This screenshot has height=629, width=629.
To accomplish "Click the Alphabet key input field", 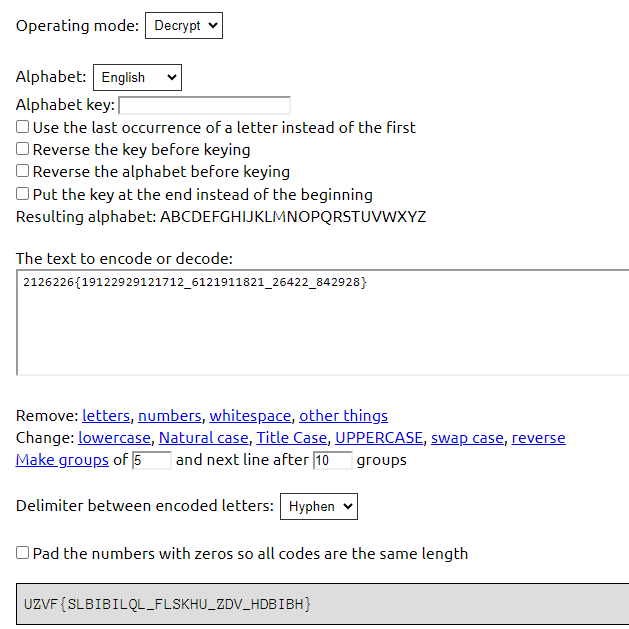I will coord(204,106).
